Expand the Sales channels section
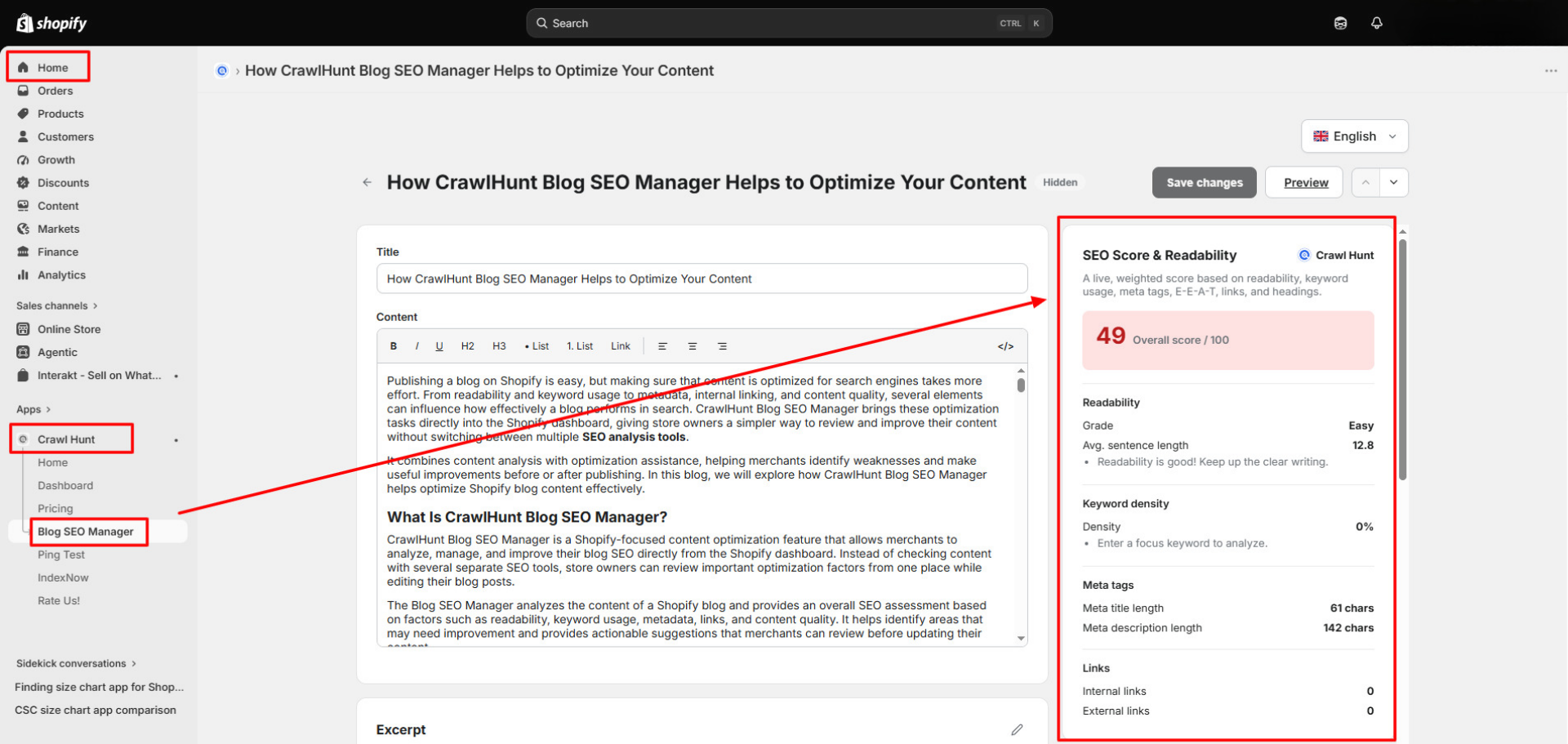Viewport: 1568px width, 744px height. click(57, 305)
